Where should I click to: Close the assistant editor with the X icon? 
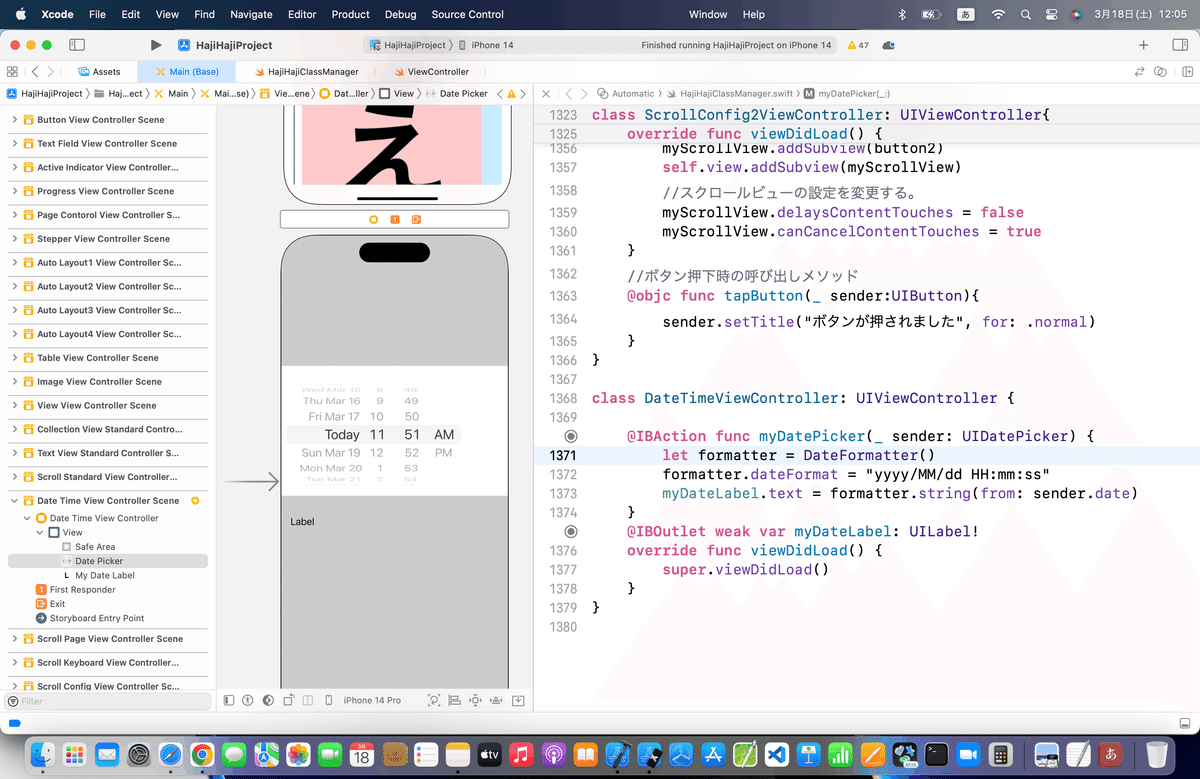point(546,93)
